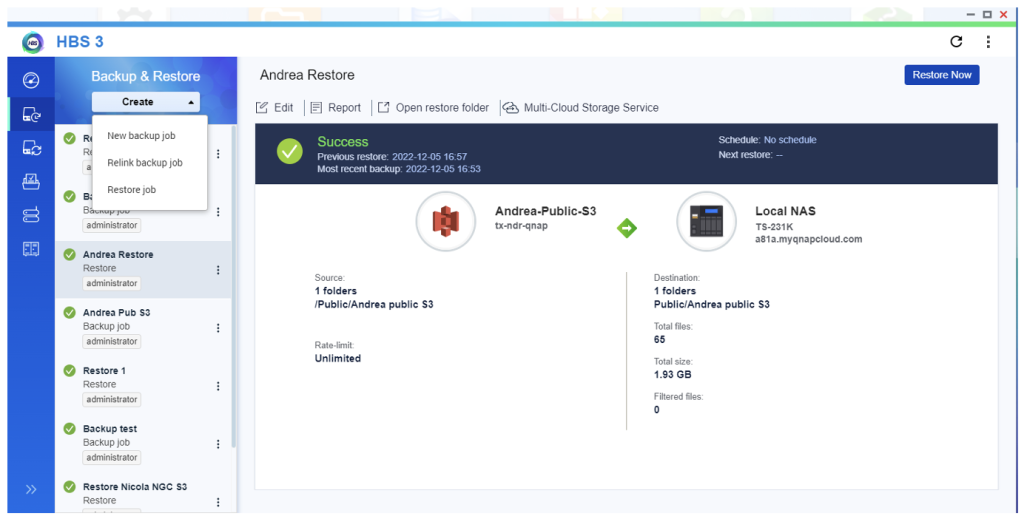
Task: Open the top-right three-dot more menu
Action: [x=988, y=42]
